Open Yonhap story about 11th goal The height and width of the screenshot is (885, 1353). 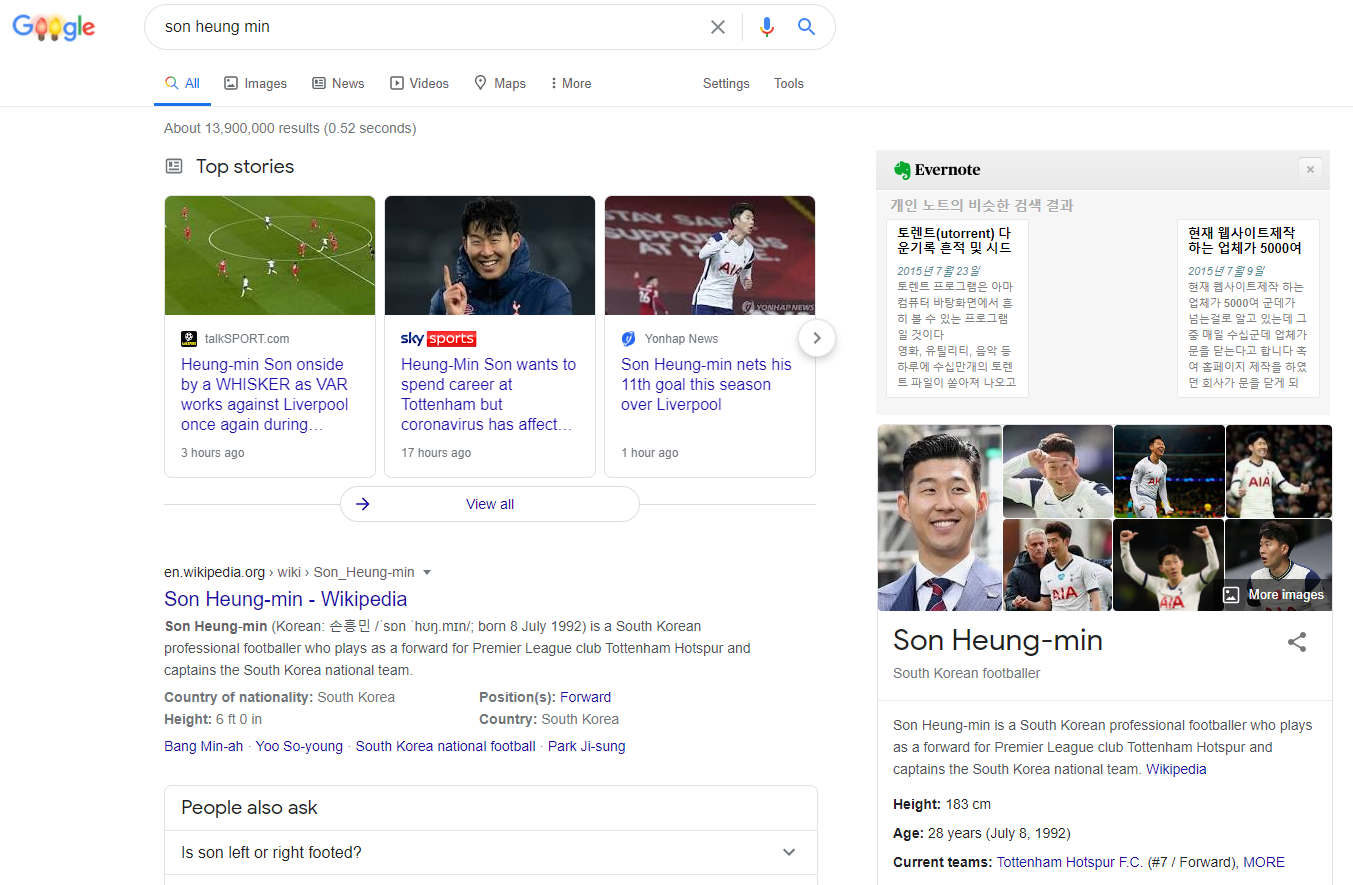[706, 384]
